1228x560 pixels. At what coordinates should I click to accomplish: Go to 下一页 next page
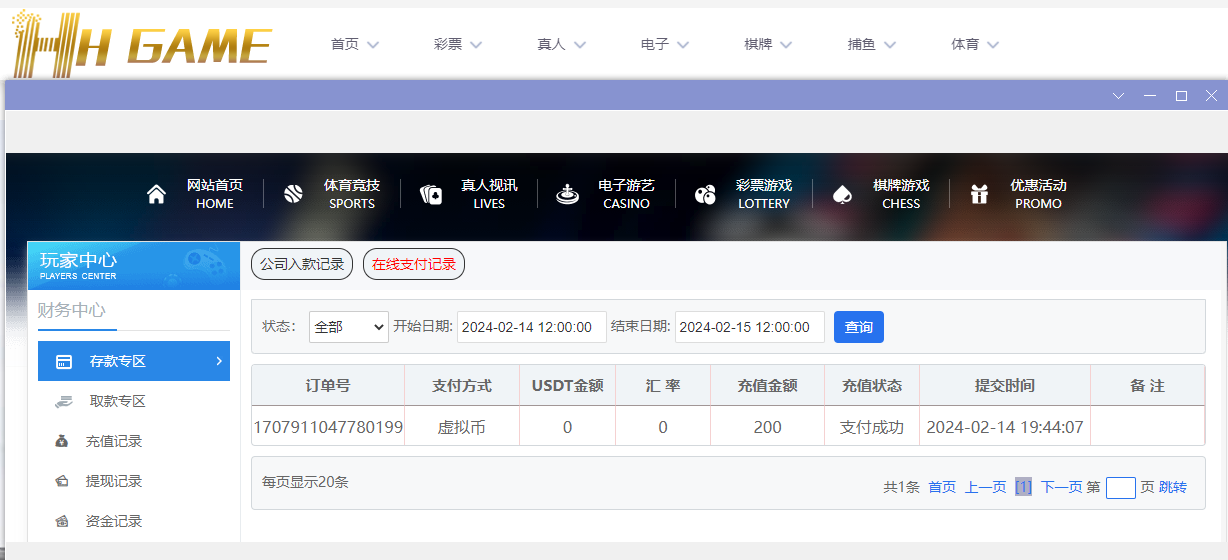coord(1061,487)
